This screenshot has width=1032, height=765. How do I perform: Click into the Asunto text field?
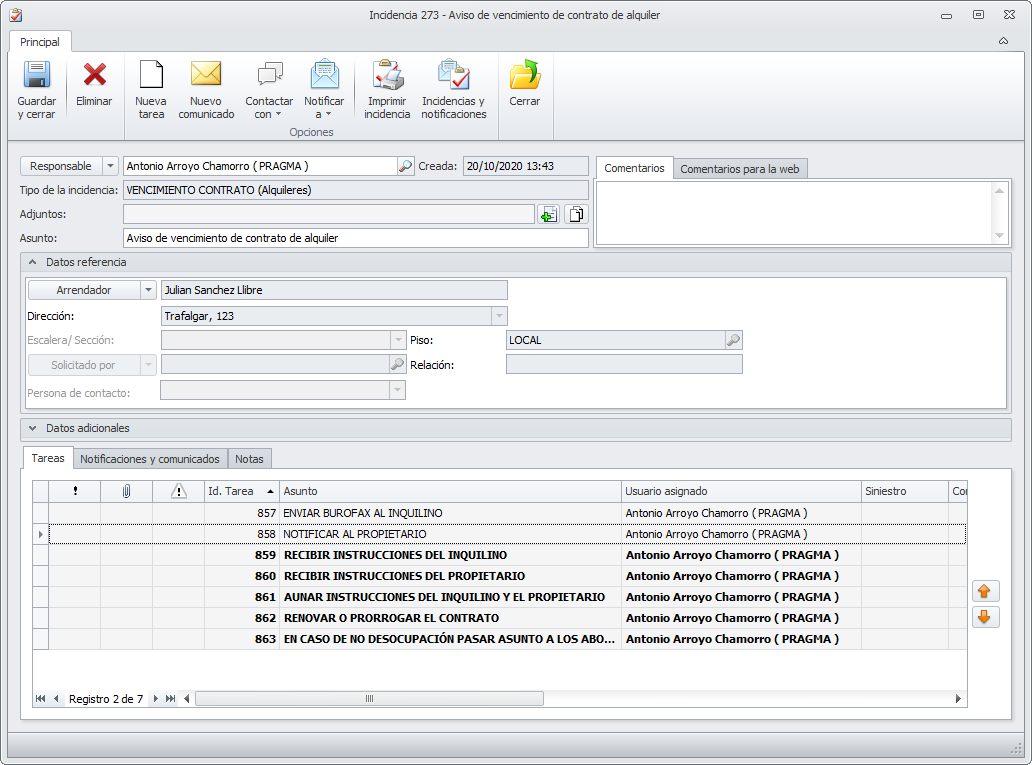tap(355, 238)
